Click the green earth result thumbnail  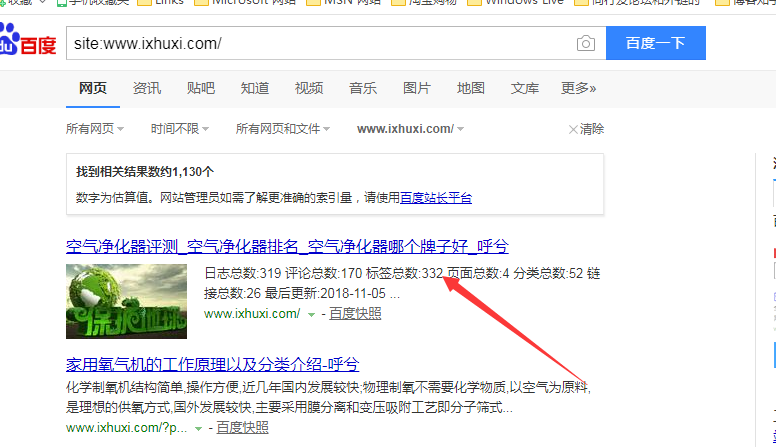pyautogui.click(x=126, y=301)
